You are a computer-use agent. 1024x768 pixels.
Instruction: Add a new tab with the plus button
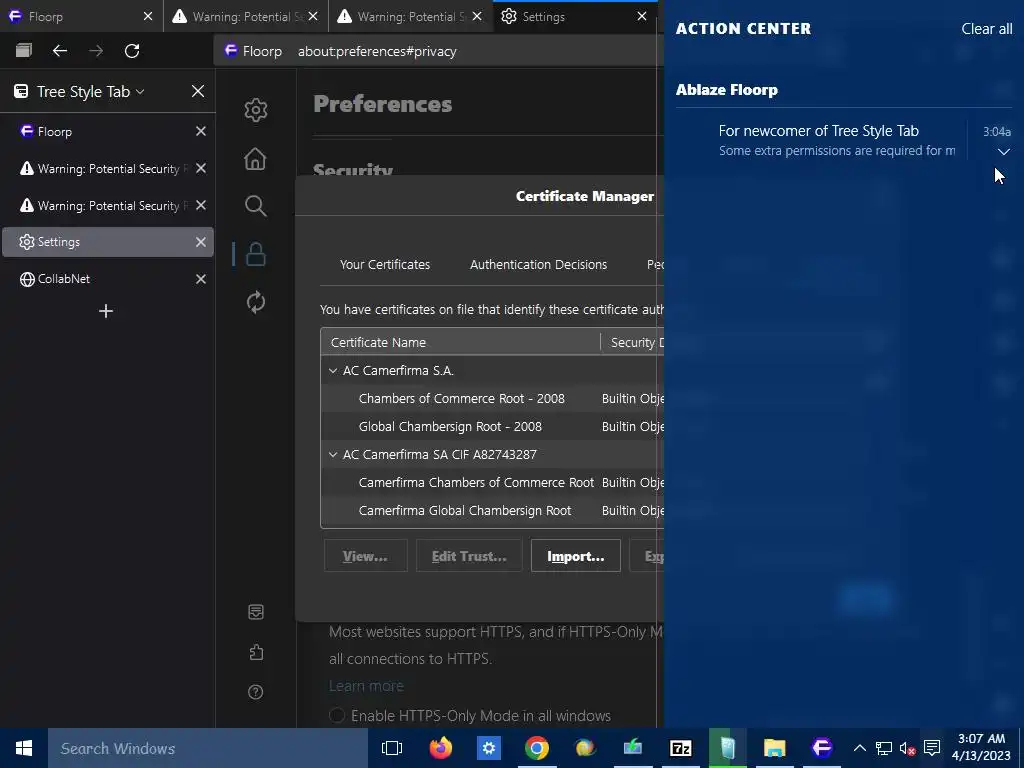tap(106, 311)
